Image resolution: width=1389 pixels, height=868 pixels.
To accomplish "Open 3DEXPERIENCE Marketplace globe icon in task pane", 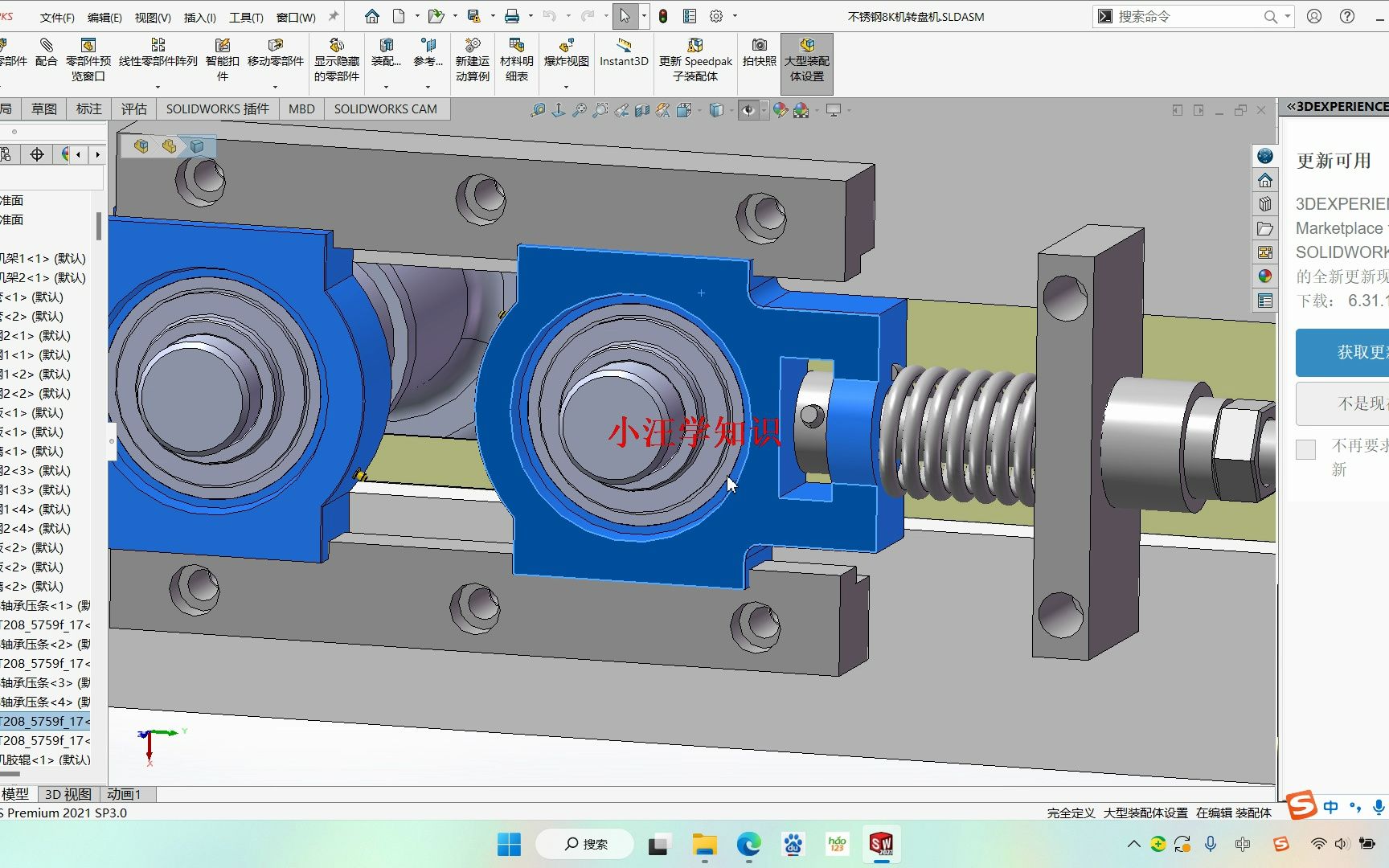I will [1265, 156].
